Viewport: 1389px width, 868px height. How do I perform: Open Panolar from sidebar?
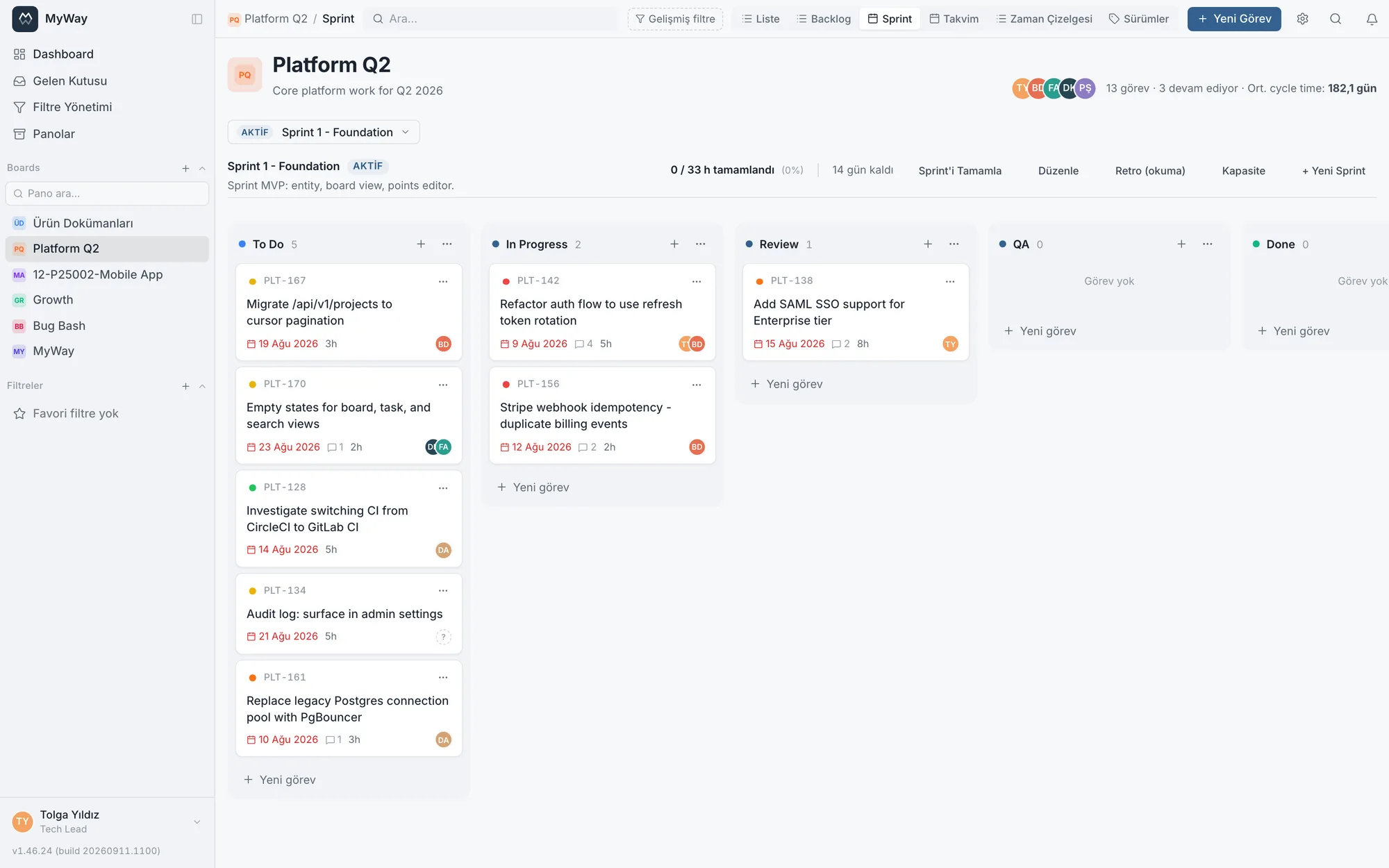click(x=107, y=134)
